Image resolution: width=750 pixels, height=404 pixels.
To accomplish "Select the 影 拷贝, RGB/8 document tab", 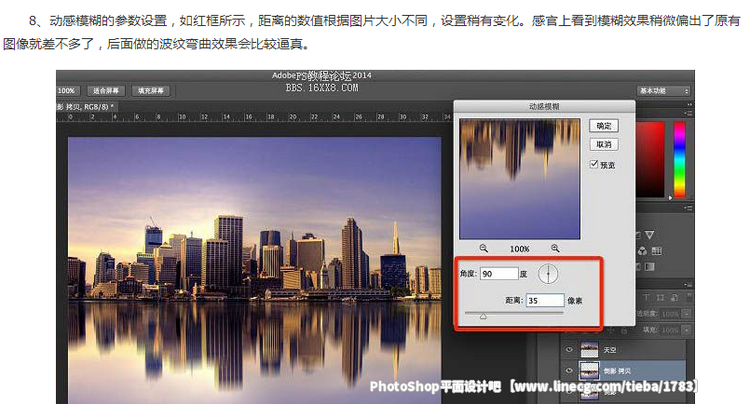I will [x=87, y=107].
